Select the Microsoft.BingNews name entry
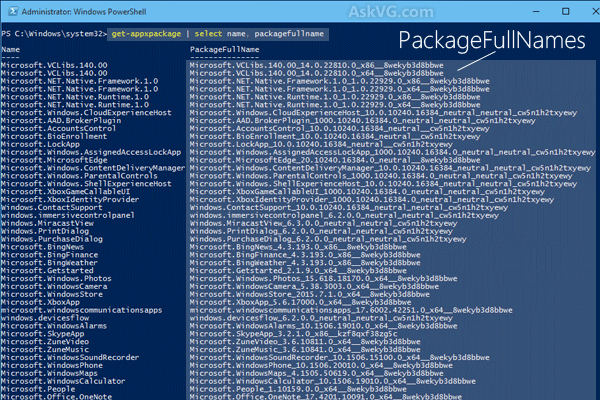Screen dimensions: 600x400 (42, 244)
